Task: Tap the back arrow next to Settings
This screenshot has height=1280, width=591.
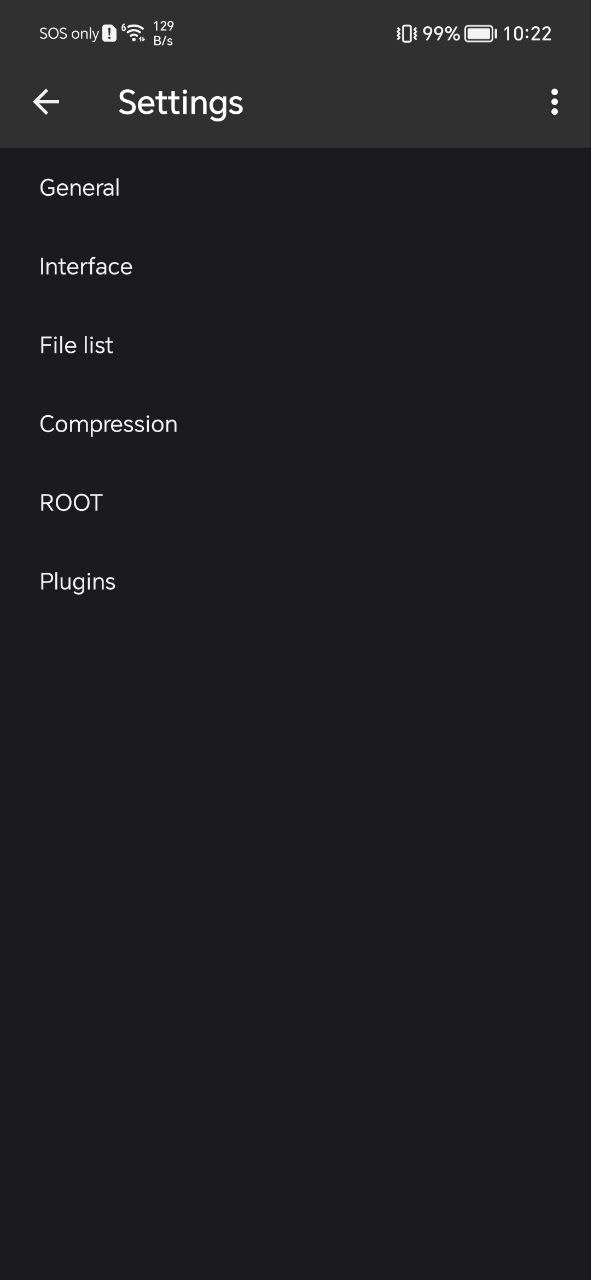Action: [46, 102]
